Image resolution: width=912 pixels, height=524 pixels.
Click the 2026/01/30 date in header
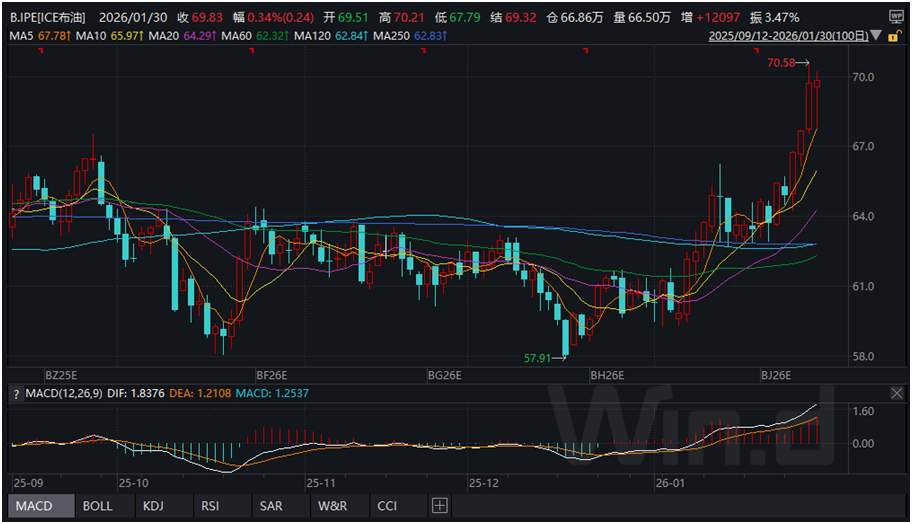pos(132,17)
